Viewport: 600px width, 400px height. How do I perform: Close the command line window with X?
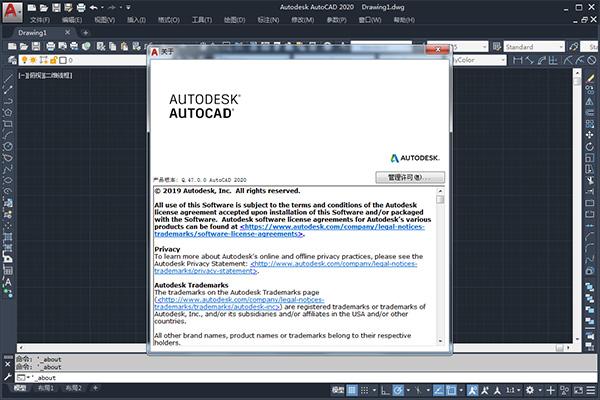[8, 364]
